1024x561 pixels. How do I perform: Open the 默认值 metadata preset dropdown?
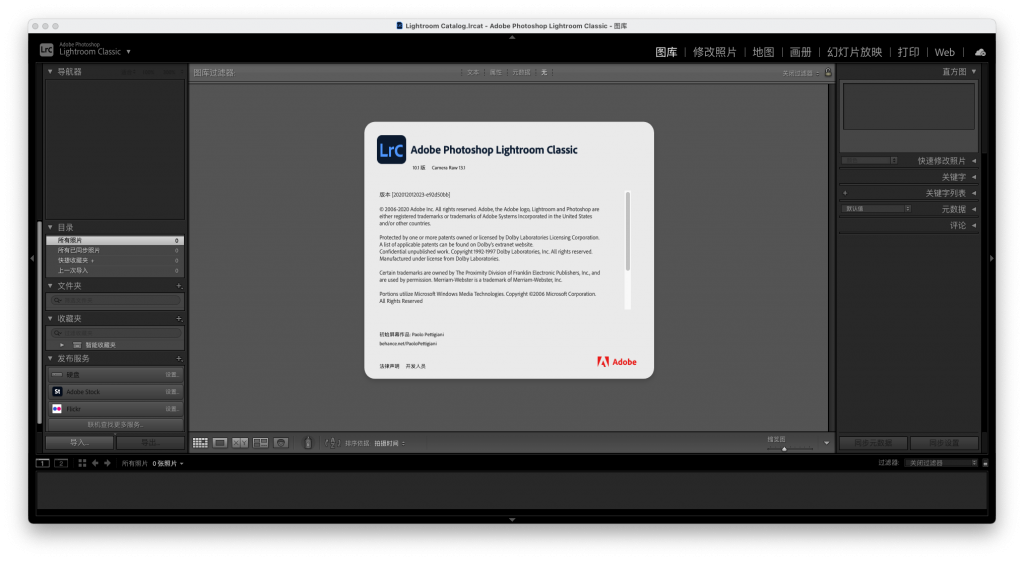coord(876,209)
